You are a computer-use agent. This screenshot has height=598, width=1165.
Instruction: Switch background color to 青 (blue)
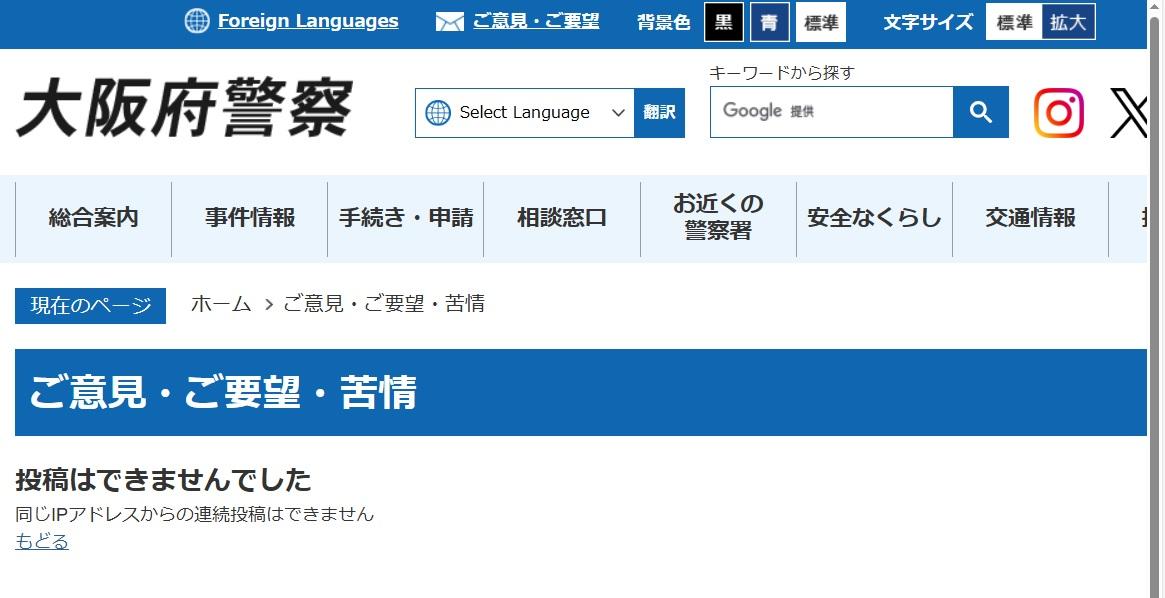tap(769, 22)
